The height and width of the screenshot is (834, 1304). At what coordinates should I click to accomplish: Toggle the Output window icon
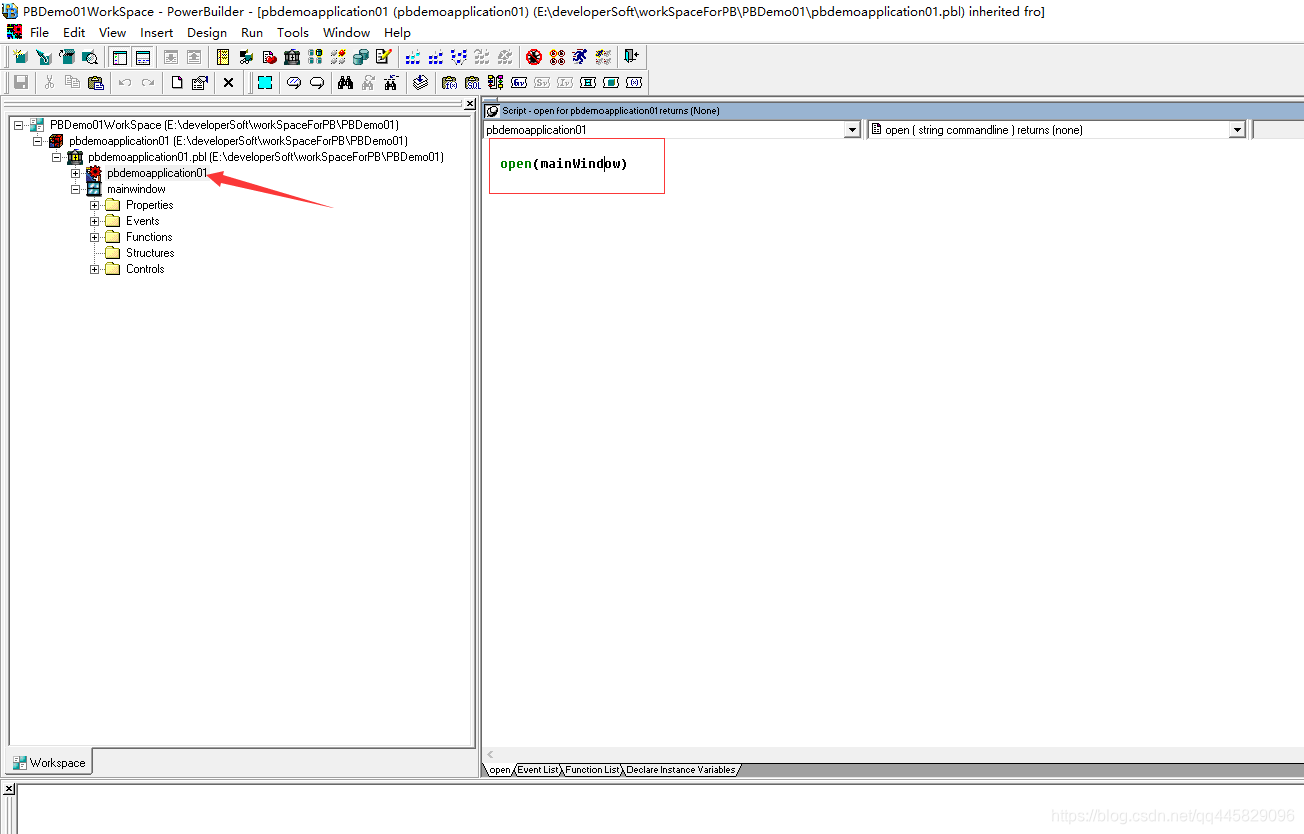point(143,57)
